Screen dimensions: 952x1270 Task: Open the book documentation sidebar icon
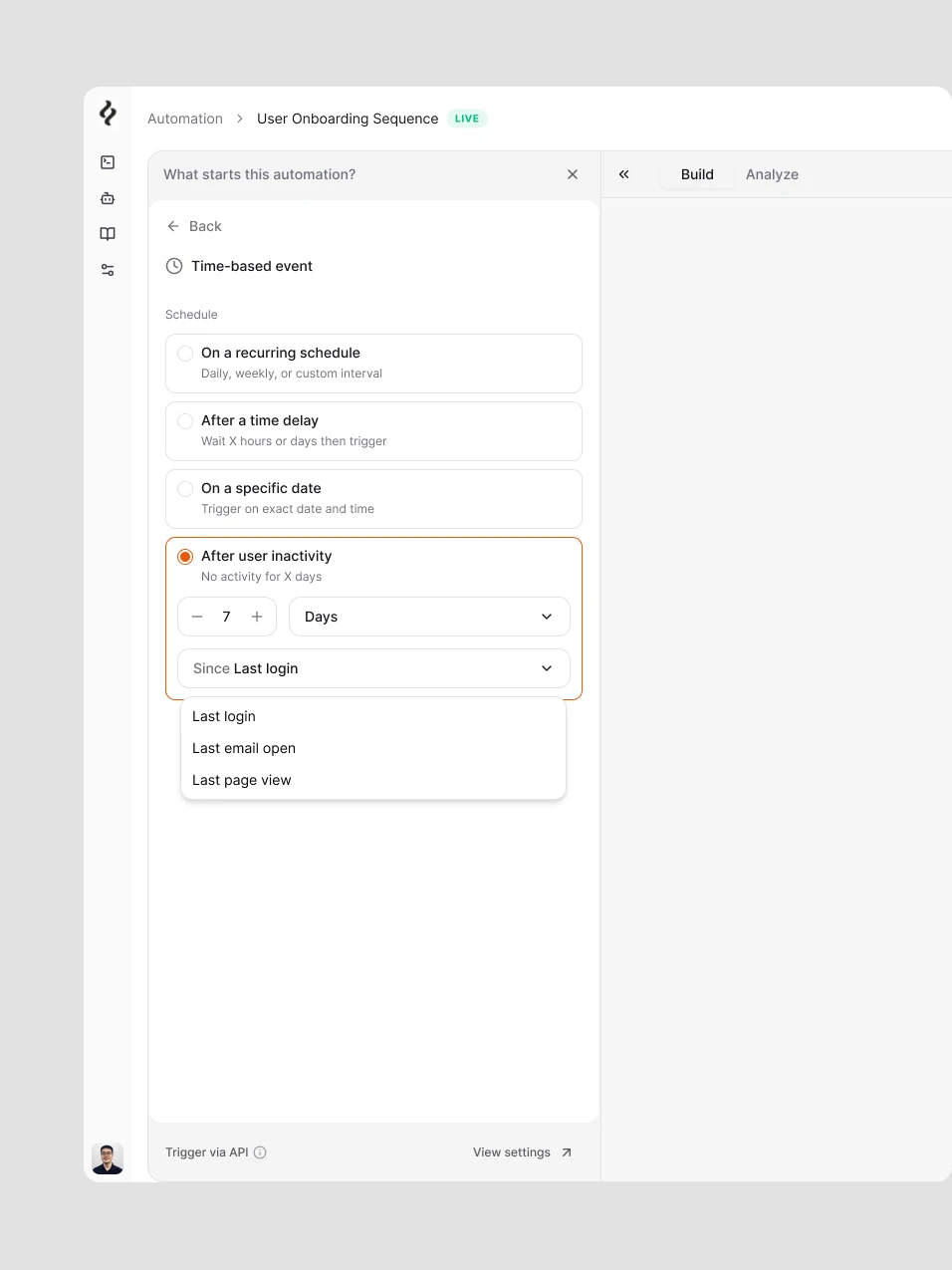(108, 234)
